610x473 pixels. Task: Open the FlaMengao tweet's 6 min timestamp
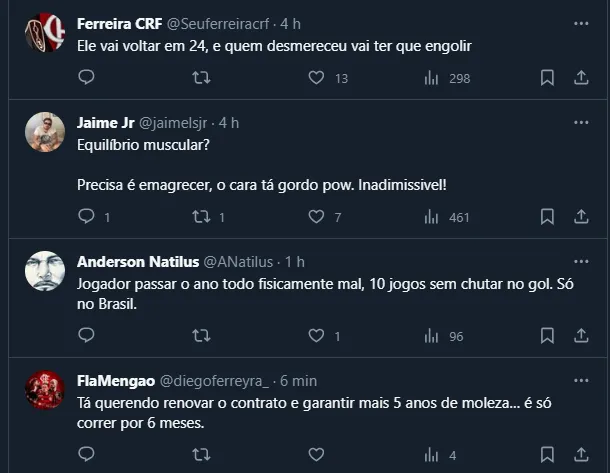[299, 381]
